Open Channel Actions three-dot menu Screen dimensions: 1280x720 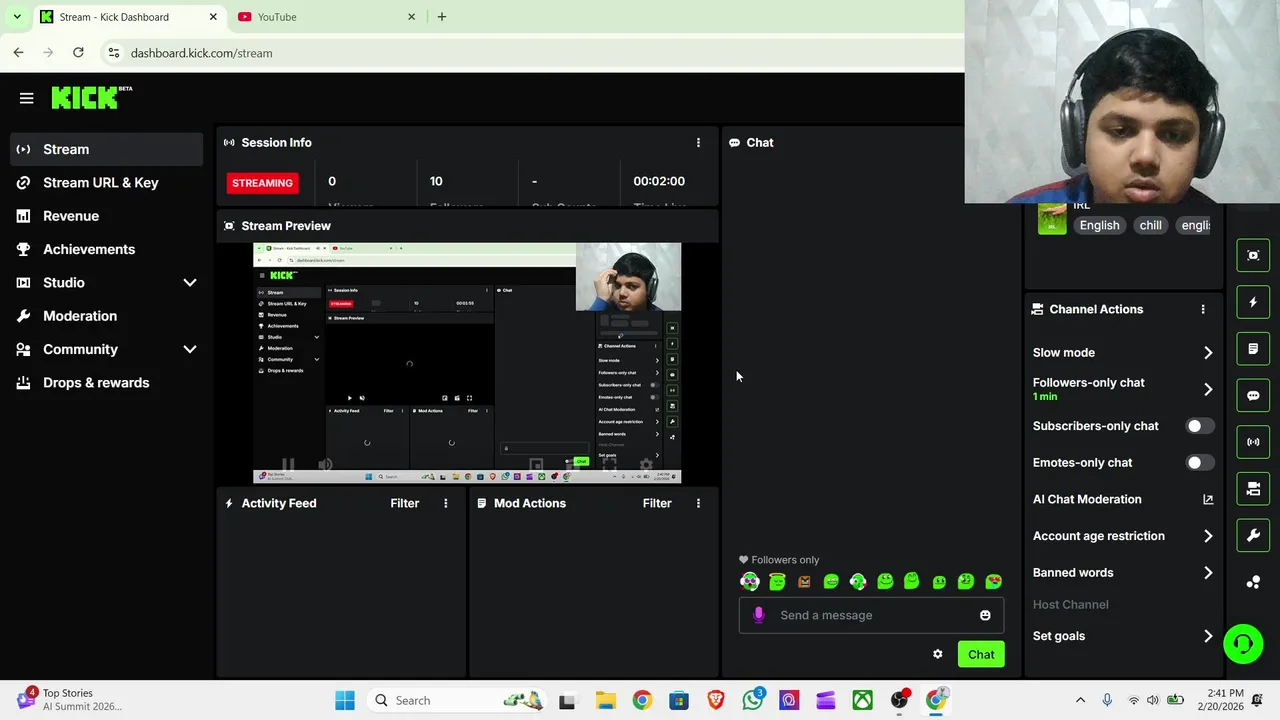pyautogui.click(x=1203, y=309)
